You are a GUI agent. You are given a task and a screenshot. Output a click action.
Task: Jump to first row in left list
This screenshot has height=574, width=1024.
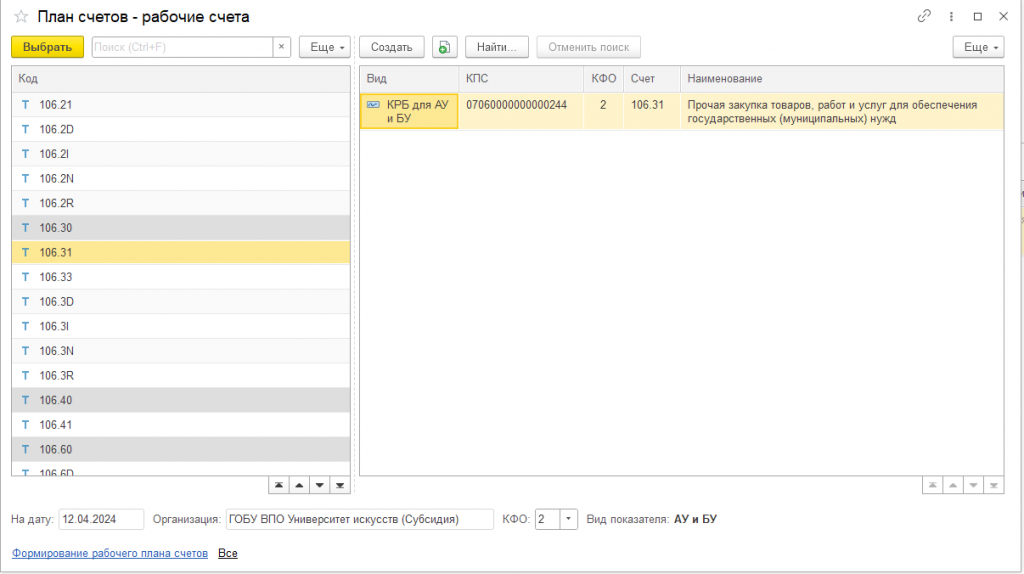[279, 485]
